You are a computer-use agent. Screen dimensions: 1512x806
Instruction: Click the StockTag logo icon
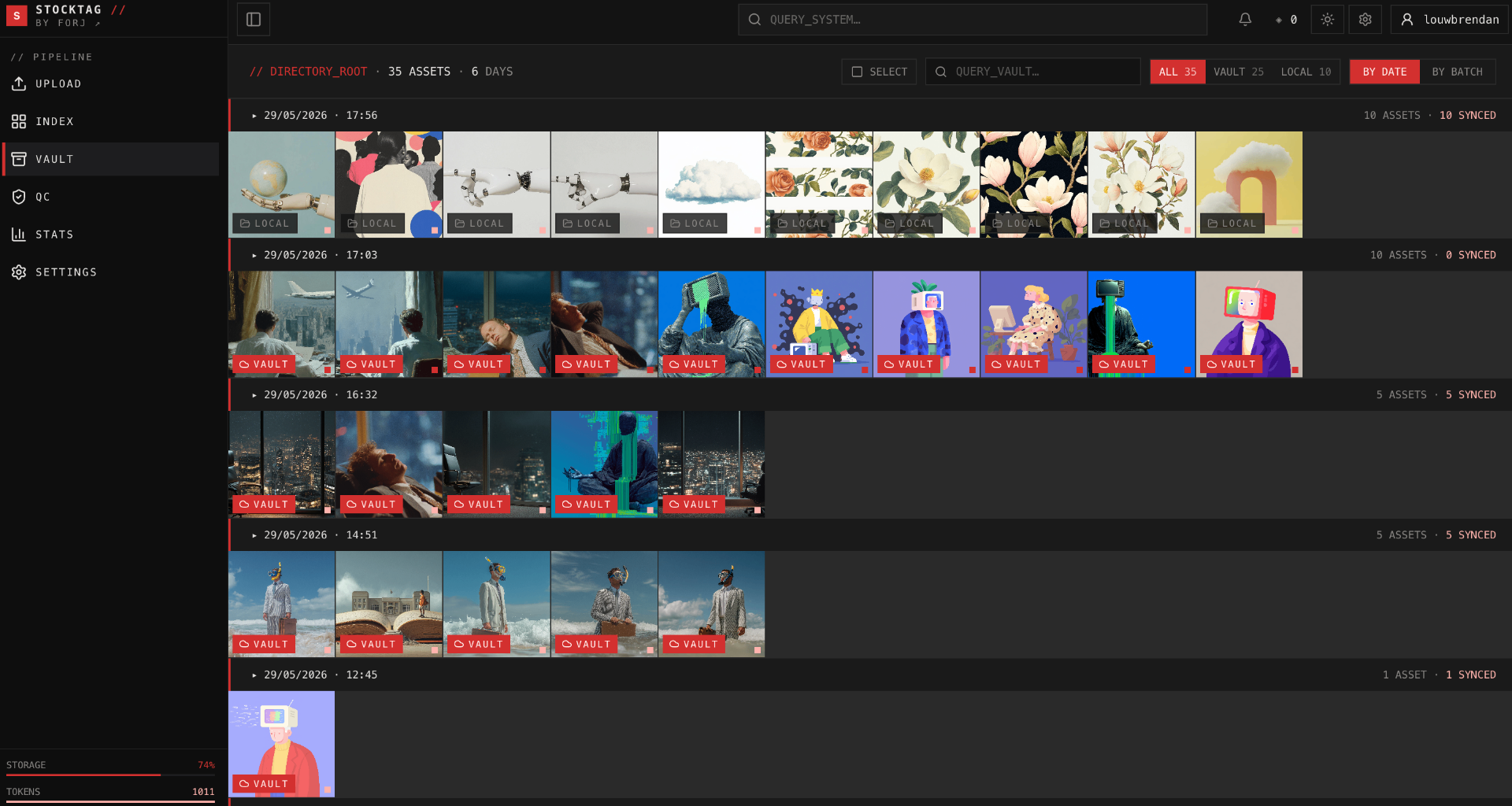click(x=17, y=16)
